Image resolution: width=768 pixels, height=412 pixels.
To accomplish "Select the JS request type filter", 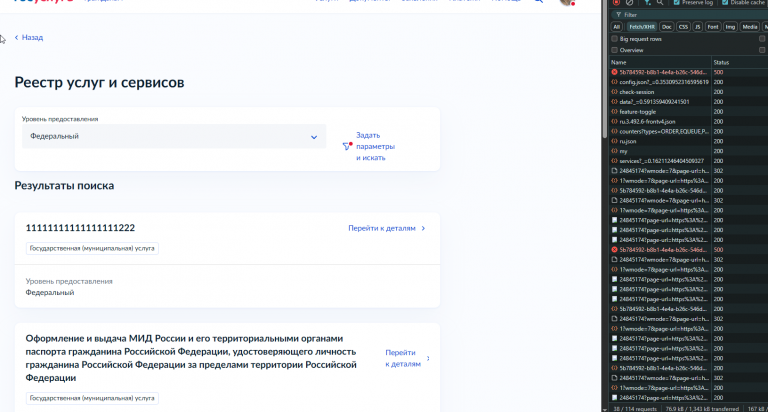I will (697, 27).
